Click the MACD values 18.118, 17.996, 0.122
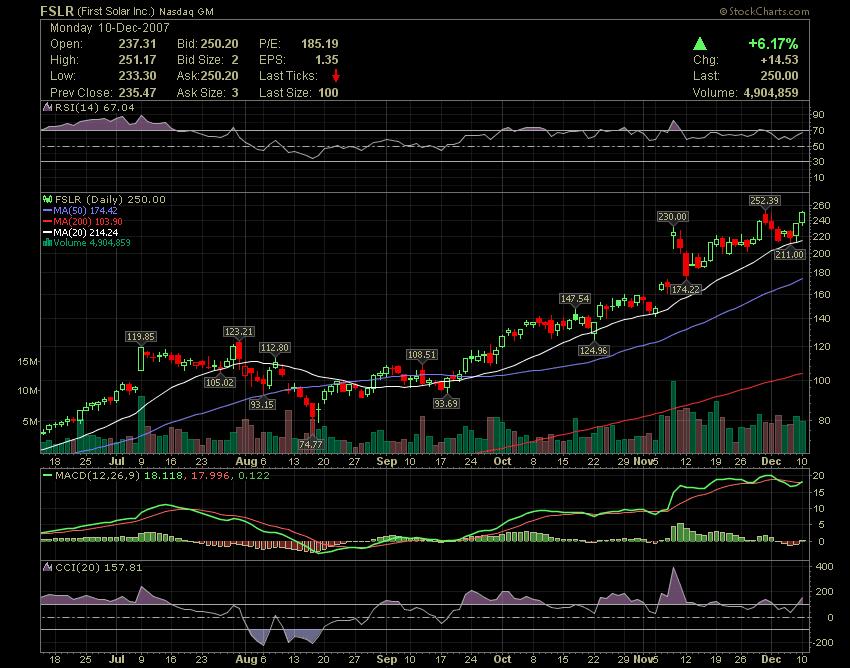This screenshot has height=668, width=850. coord(207,476)
